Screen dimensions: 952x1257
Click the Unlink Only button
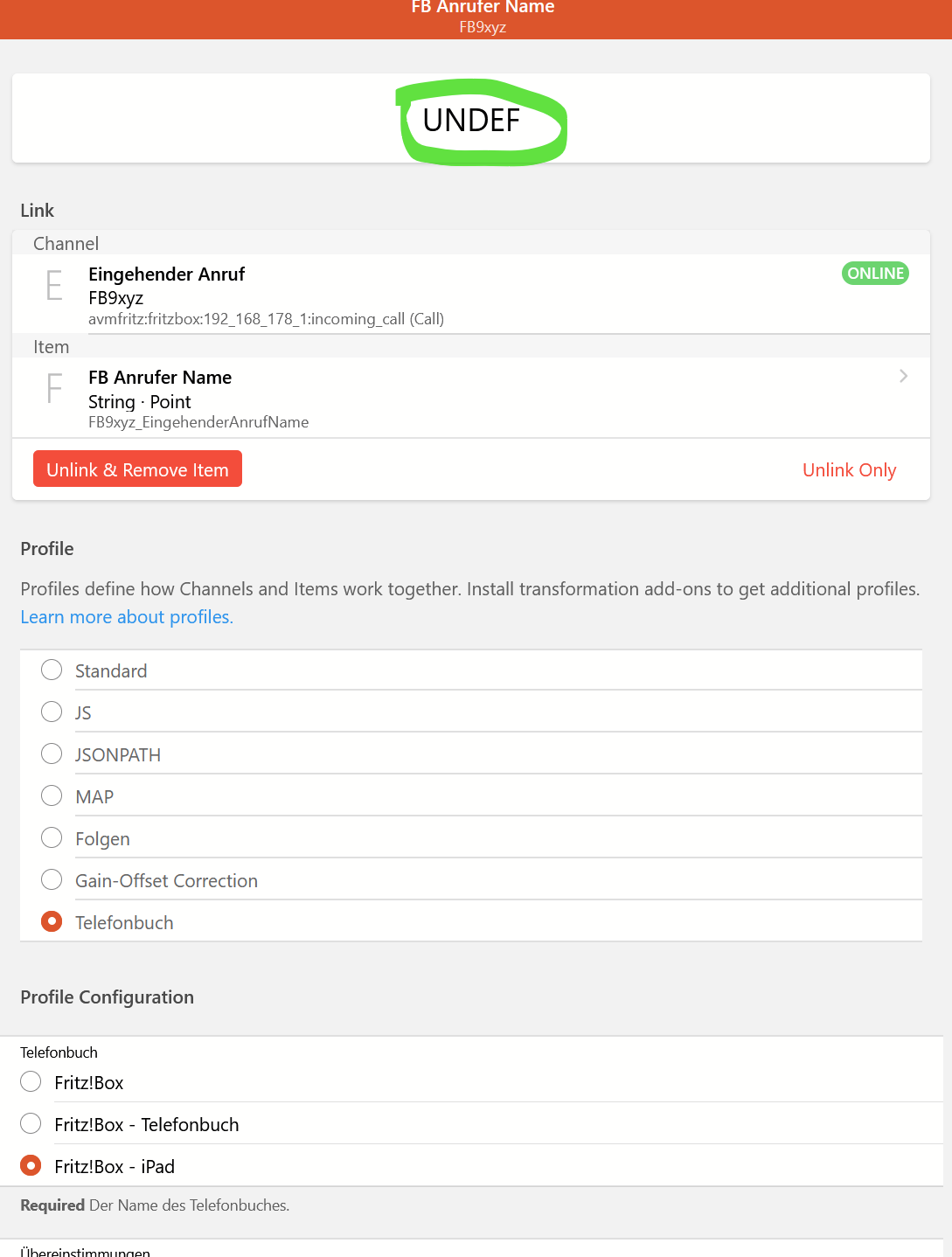pyautogui.click(x=849, y=470)
